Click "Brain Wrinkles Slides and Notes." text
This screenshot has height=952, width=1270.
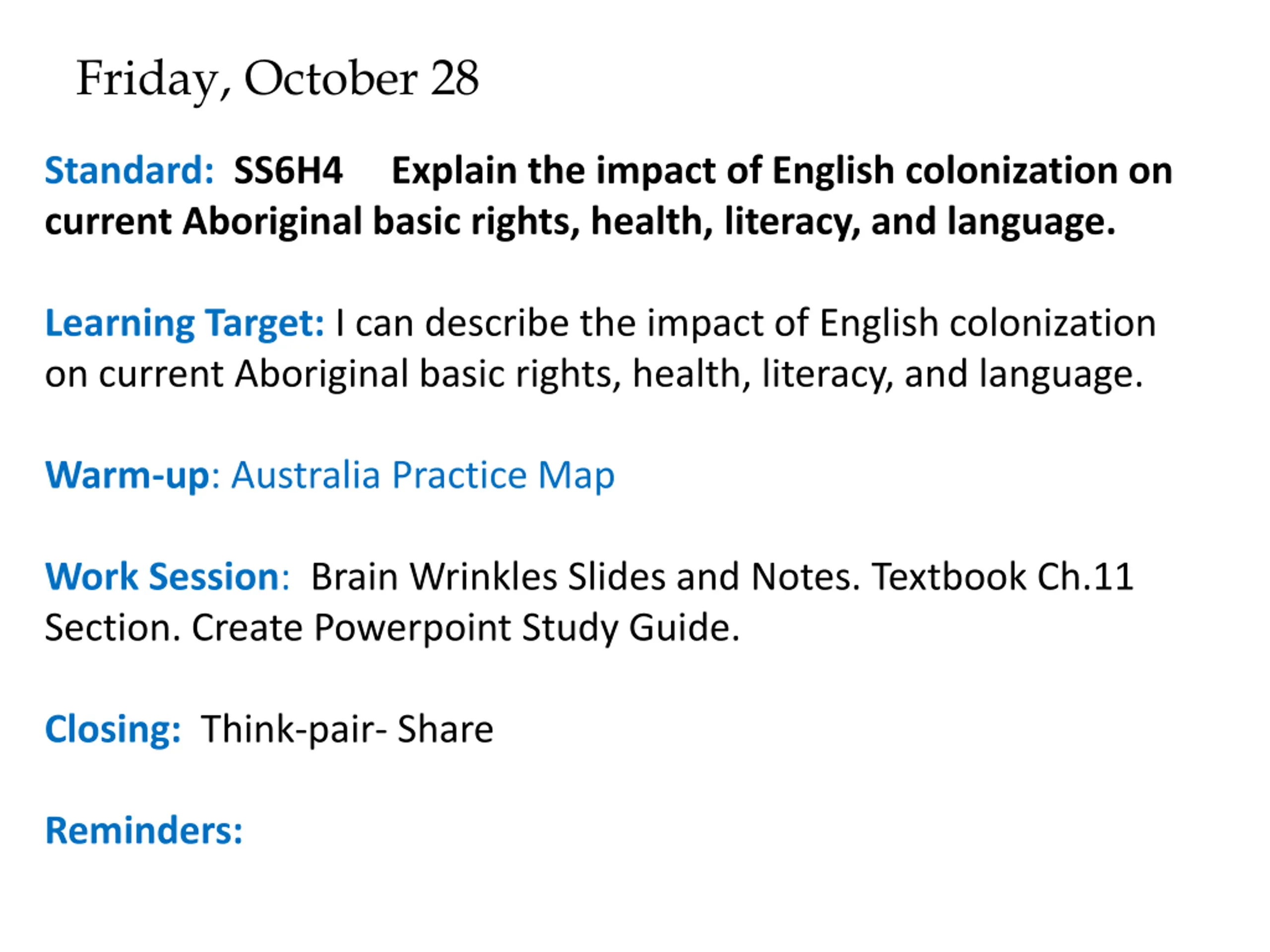coord(585,577)
